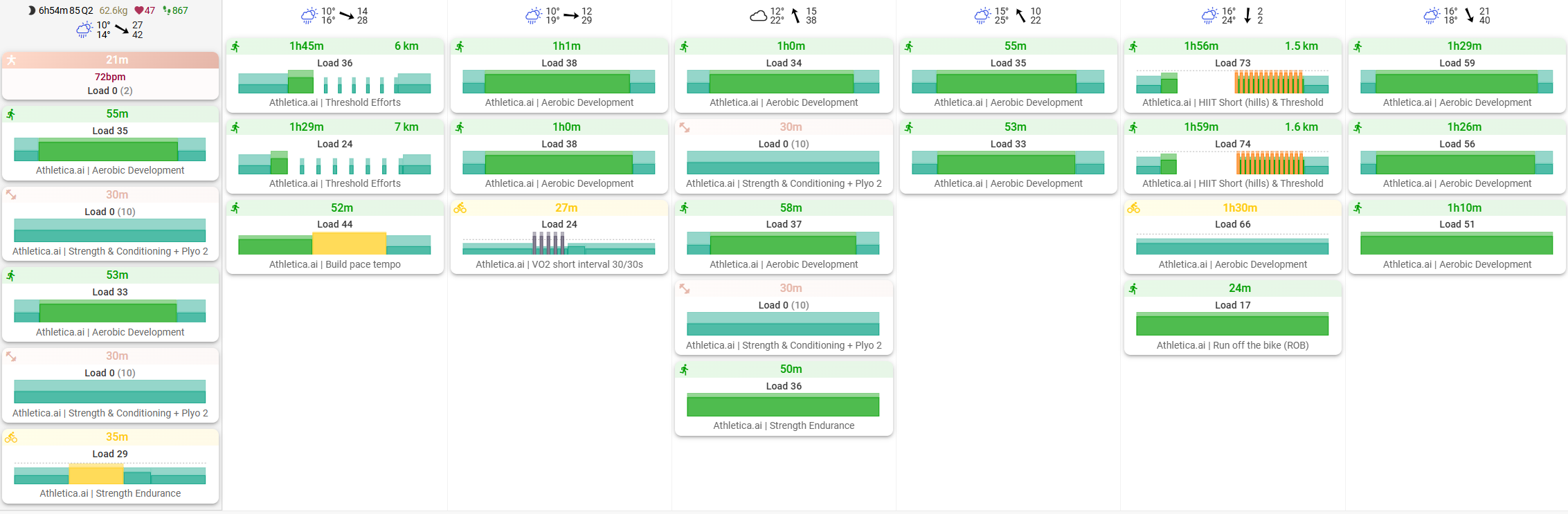Click the steps icon beside 867
The height and width of the screenshot is (514, 1568).
(x=166, y=10)
